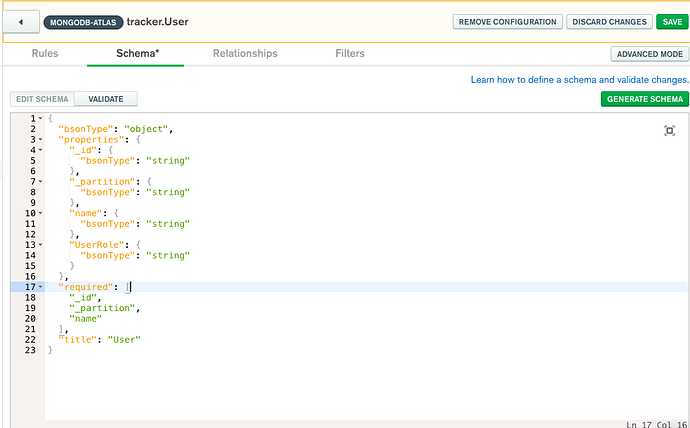Click the fullscreen editor icon
The width and height of the screenshot is (690, 428).
[x=669, y=131]
